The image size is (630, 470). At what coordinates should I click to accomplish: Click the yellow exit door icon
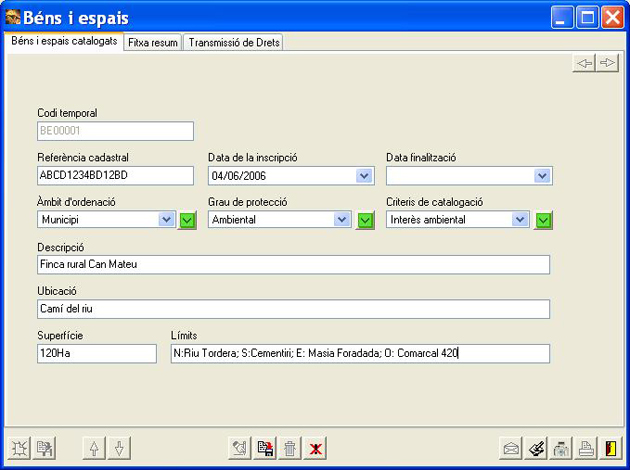tap(610, 448)
